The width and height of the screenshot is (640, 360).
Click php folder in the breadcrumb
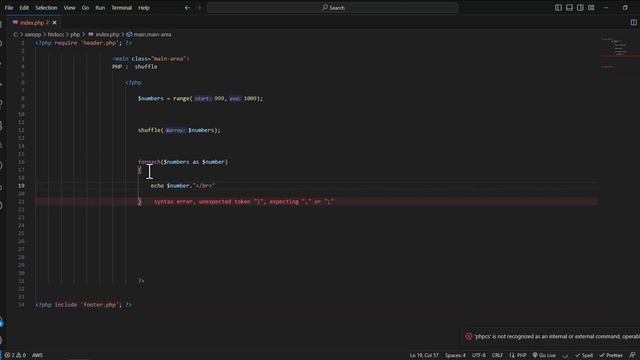(x=75, y=34)
